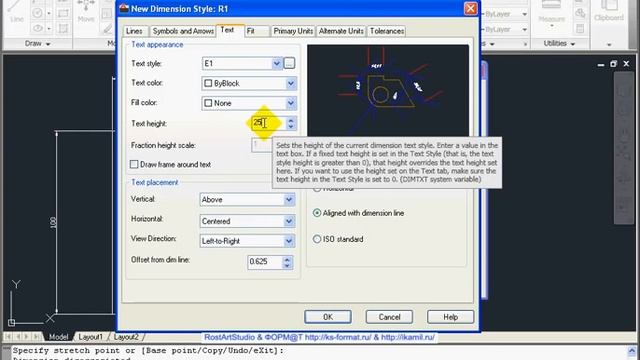Switch to Layout2 tab in AutoCAD
Image resolution: width=640 pixels, height=360 pixels.
(126, 337)
